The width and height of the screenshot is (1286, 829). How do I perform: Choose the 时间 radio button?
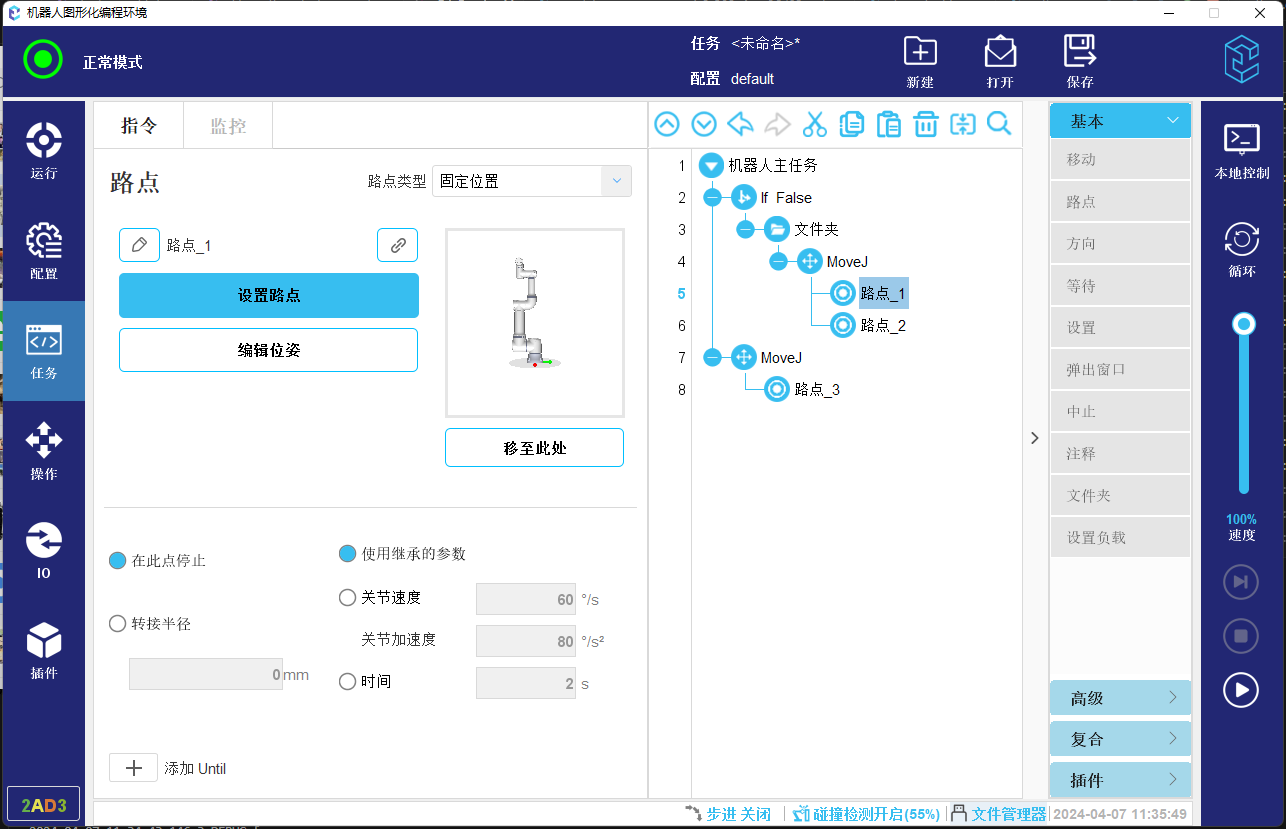(348, 682)
